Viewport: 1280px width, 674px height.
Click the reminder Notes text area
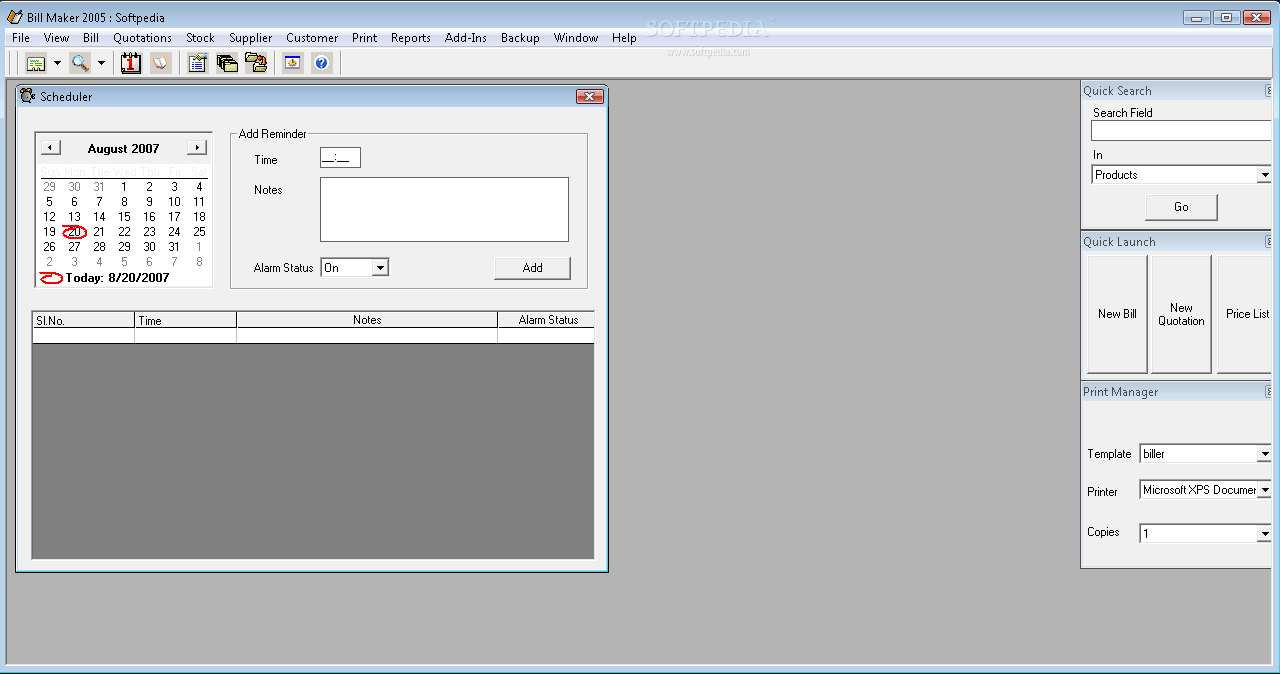click(x=444, y=209)
